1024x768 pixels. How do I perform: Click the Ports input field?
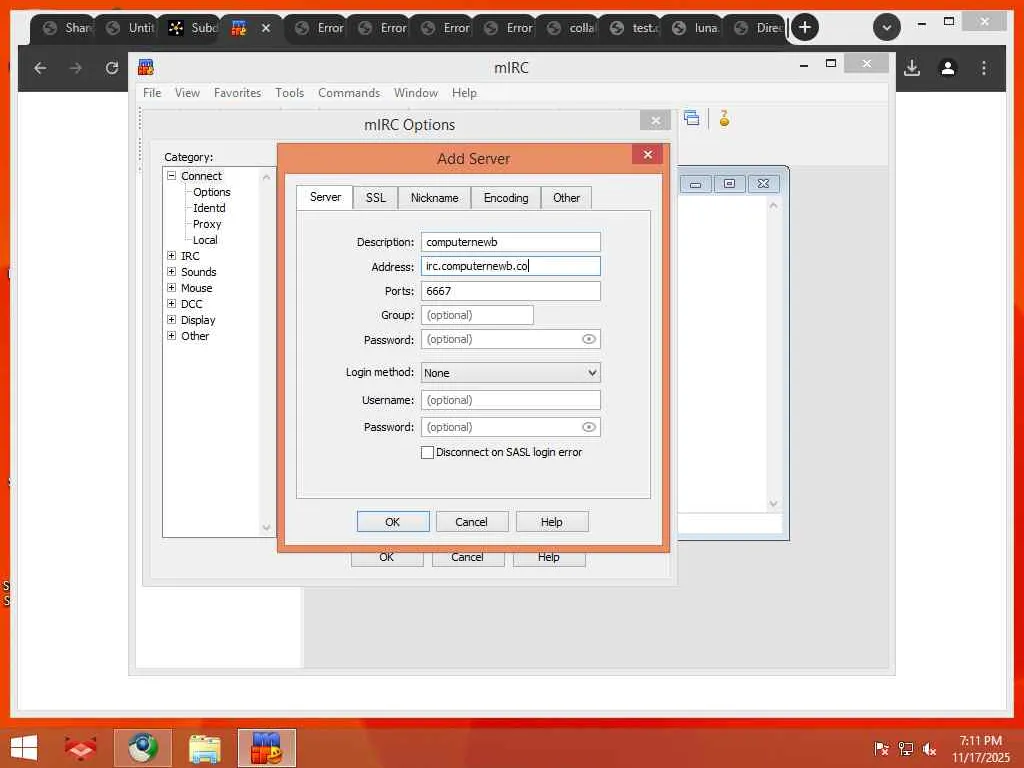(x=511, y=291)
